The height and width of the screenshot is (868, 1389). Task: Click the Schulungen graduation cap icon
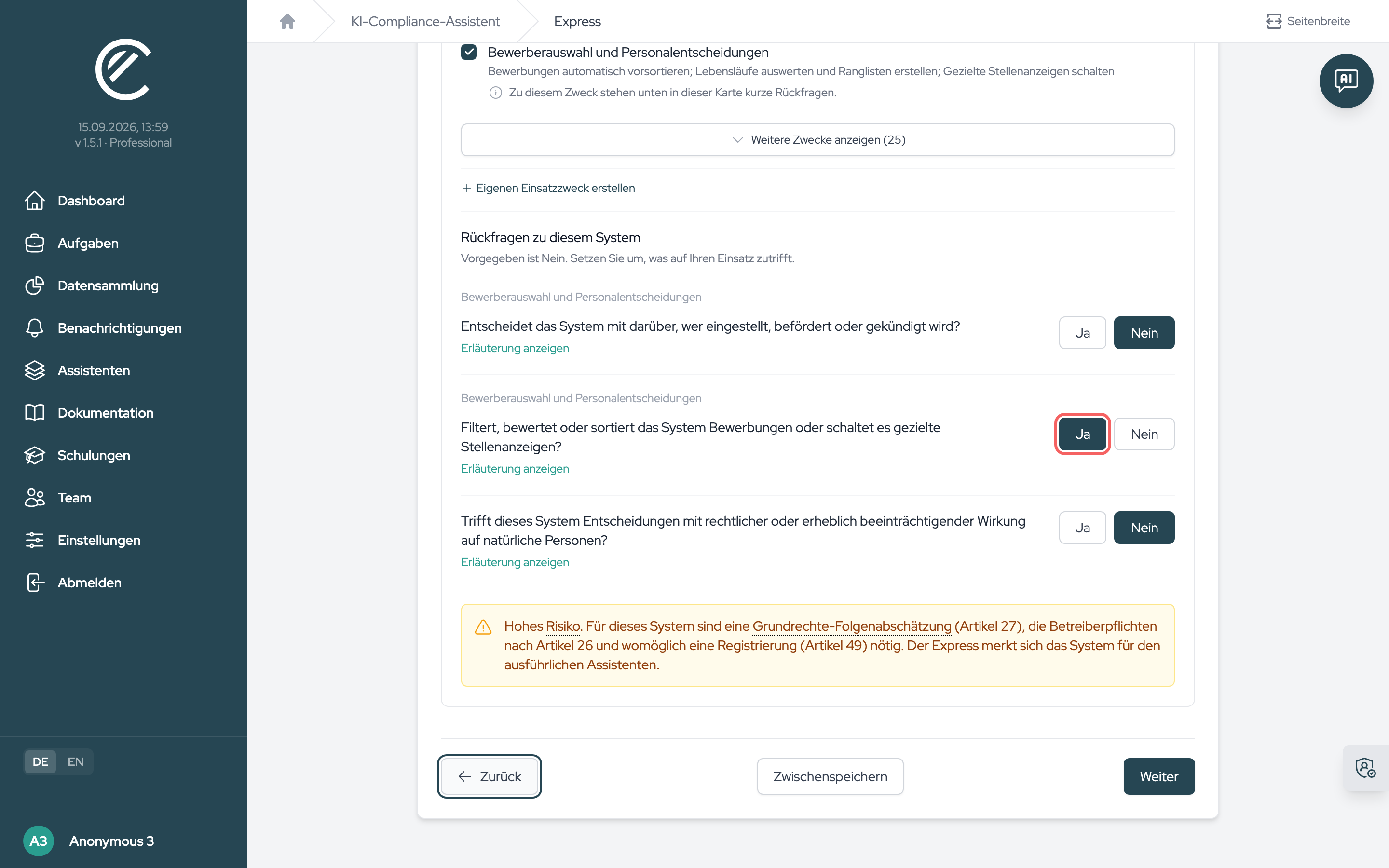coord(34,455)
